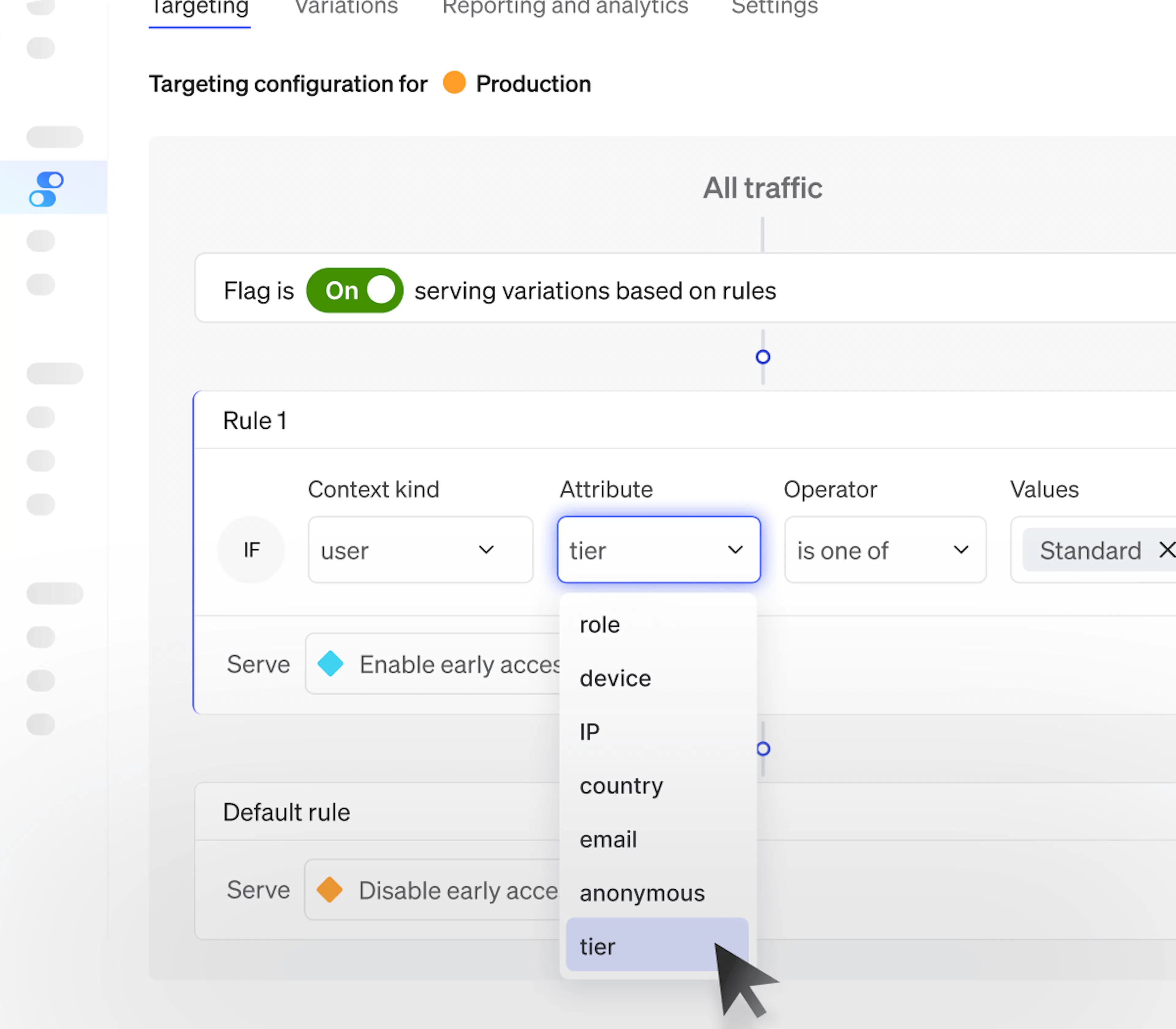Remove the Standard value using its X icon
1176x1029 pixels.
pyautogui.click(x=1167, y=549)
